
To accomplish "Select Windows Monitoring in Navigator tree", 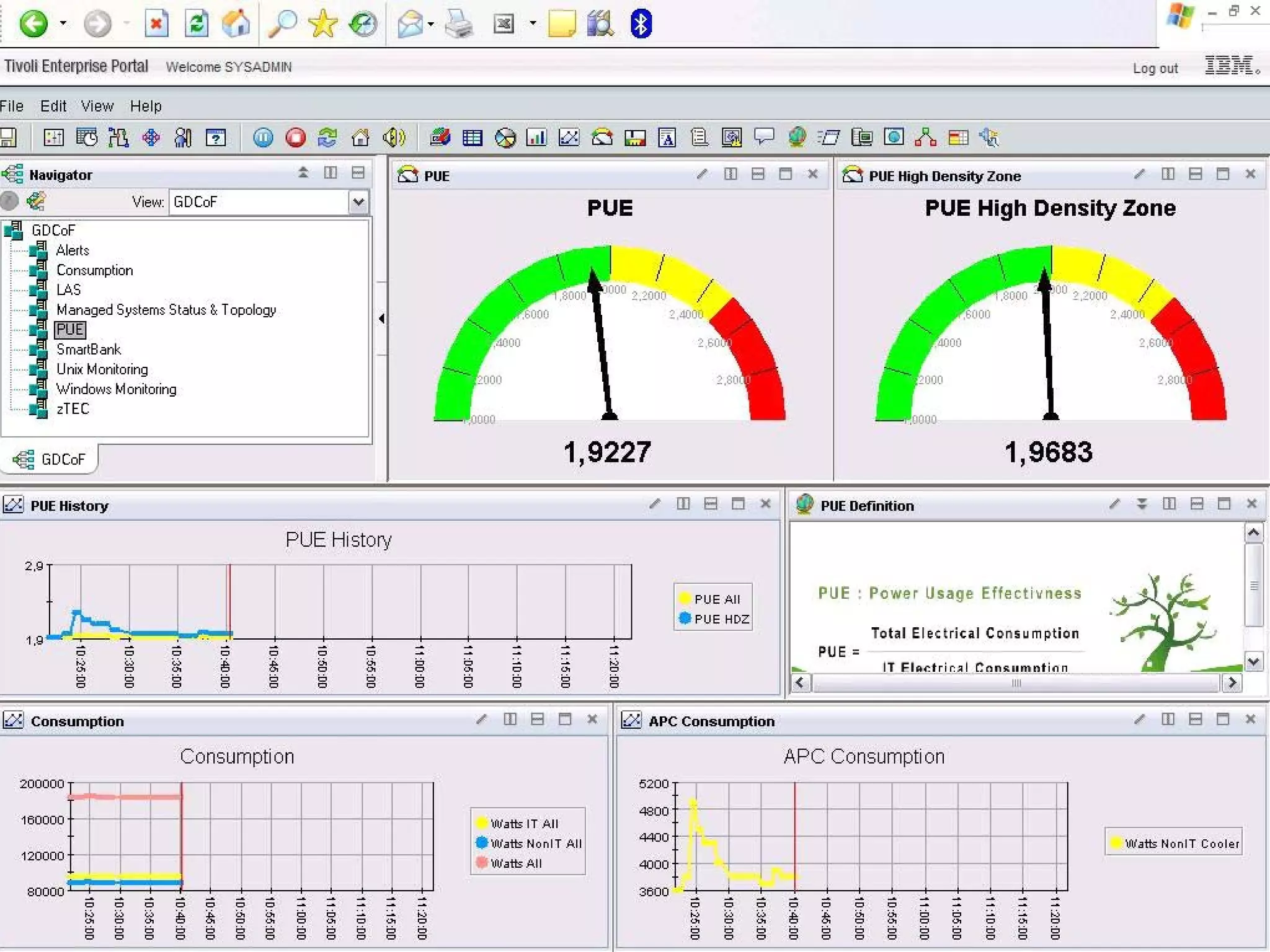I will click(116, 389).
